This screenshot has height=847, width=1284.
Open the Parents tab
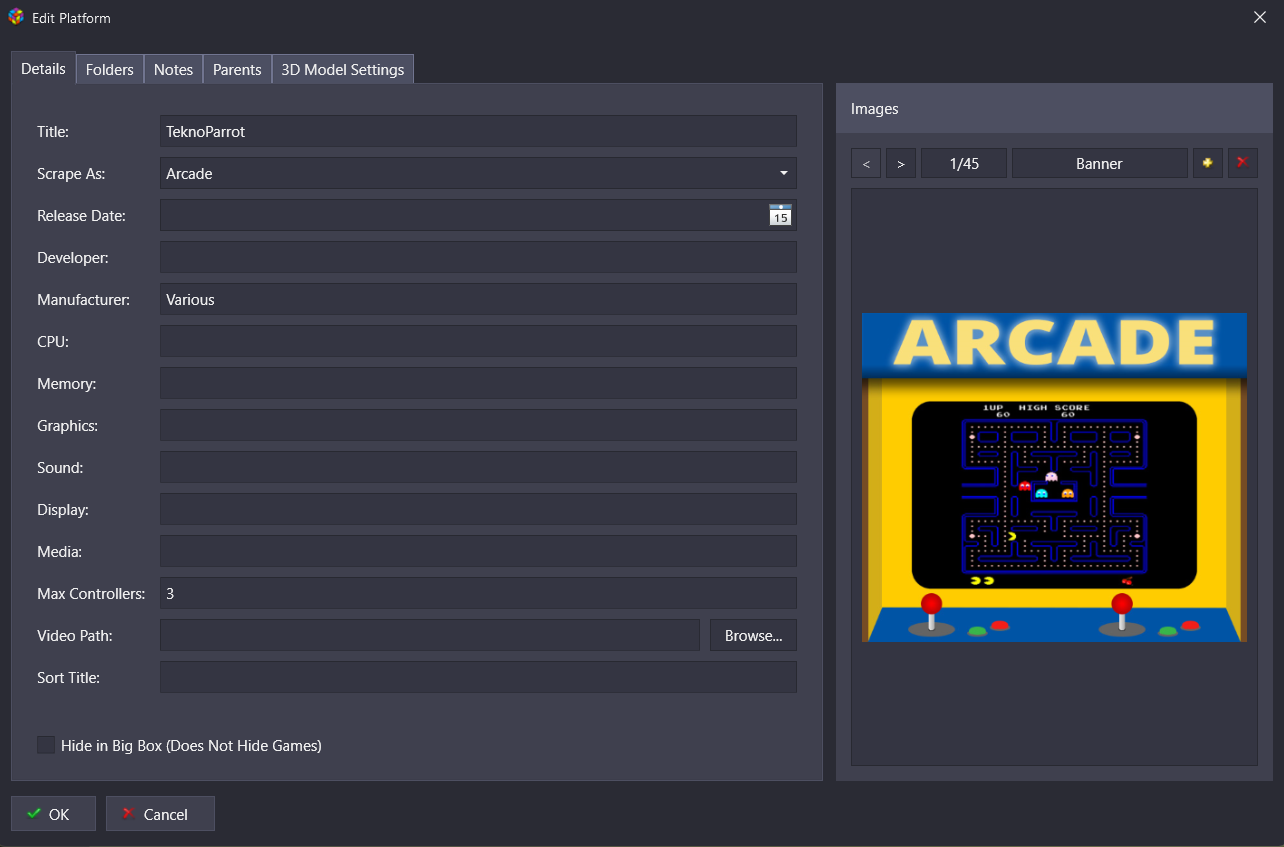[x=237, y=69]
